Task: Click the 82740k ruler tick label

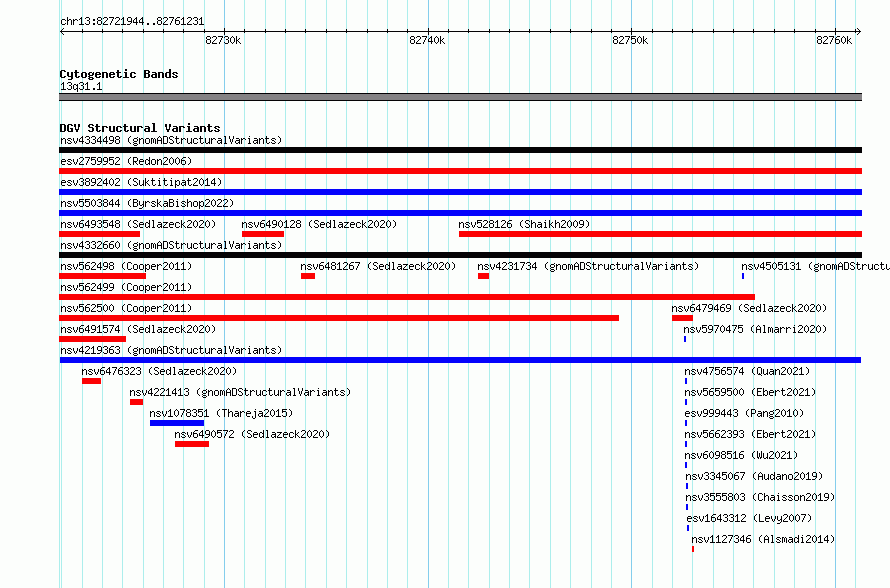Action: pyautogui.click(x=427, y=40)
